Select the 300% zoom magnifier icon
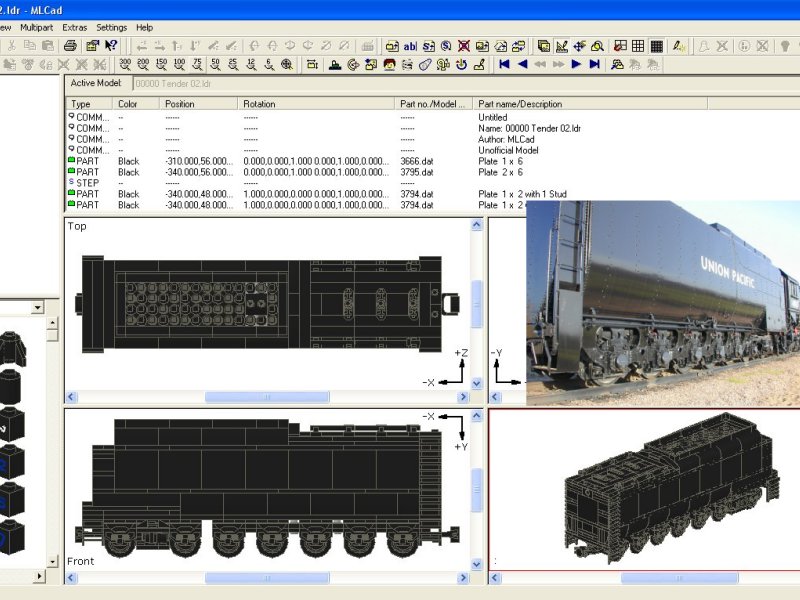The width and height of the screenshot is (800, 600). 125,64
